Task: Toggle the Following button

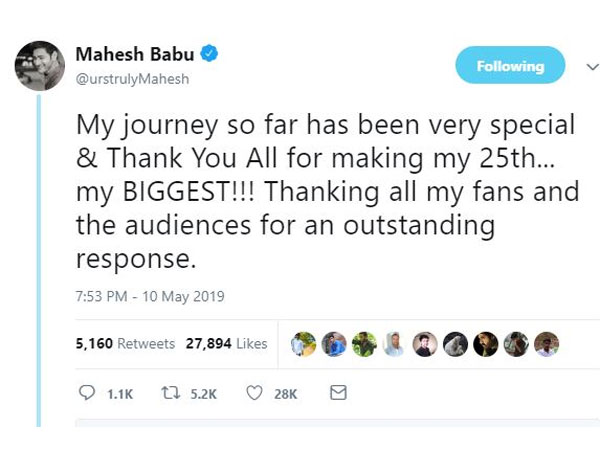Action: click(x=510, y=66)
